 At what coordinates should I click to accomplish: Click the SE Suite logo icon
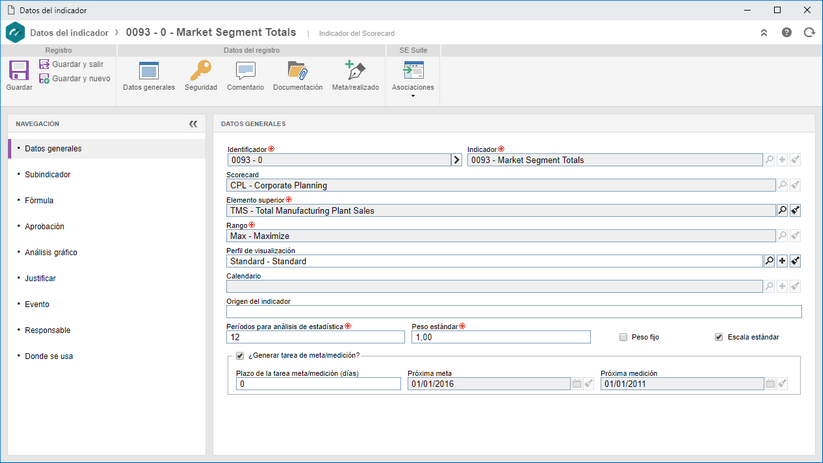click(15, 33)
